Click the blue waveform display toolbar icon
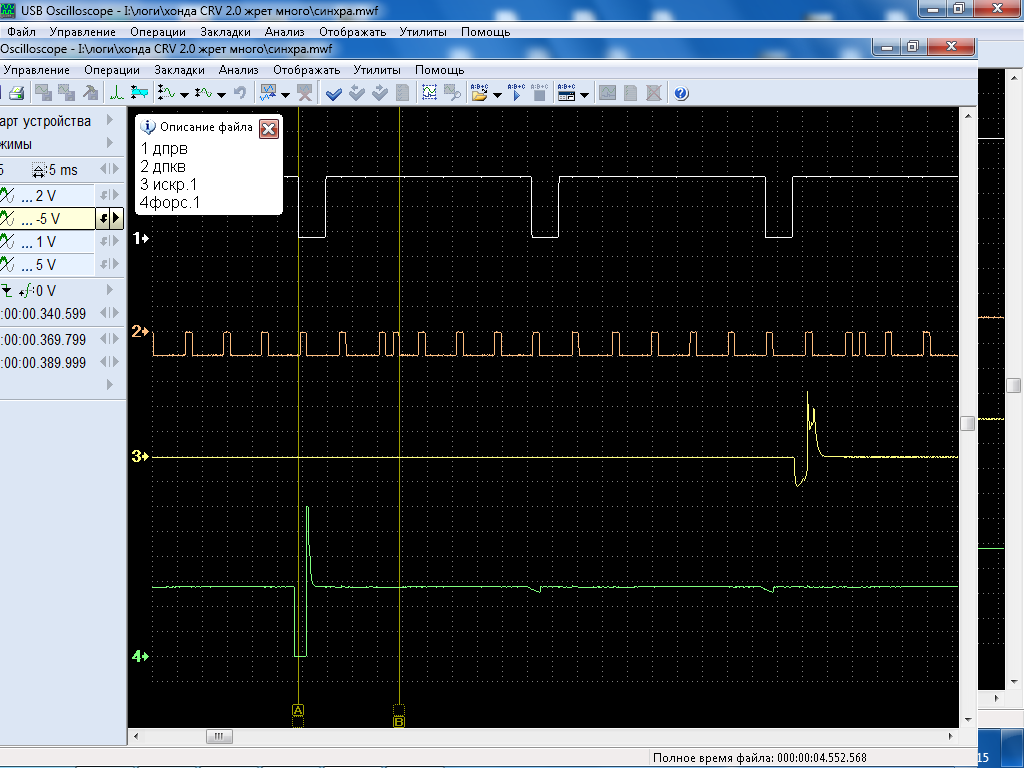 [x=268, y=93]
